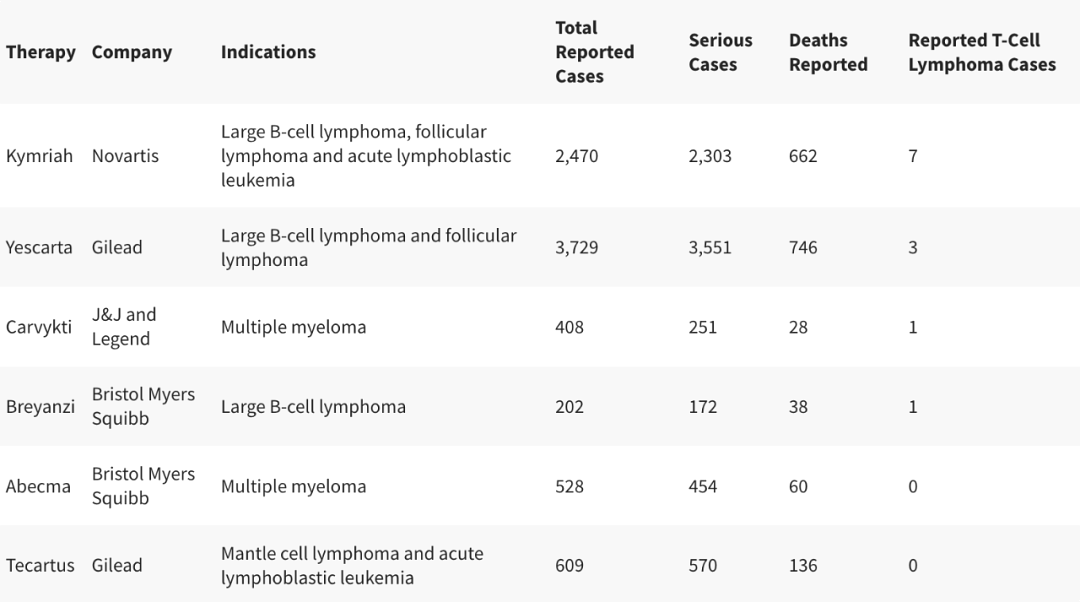Image resolution: width=1080 pixels, height=602 pixels.
Task: Select Kymriah T-cell lymphoma count 7
Action: pyautogui.click(x=913, y=156)
